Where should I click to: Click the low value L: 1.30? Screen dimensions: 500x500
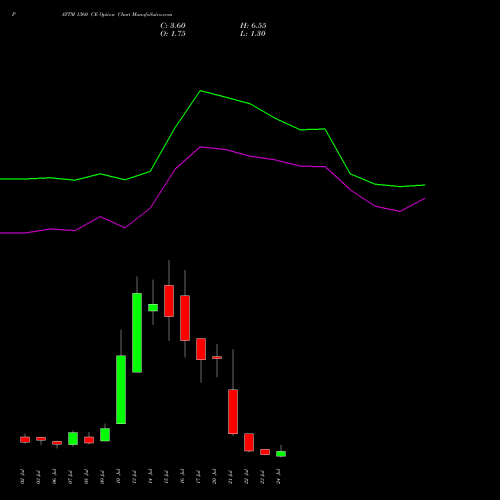tap(253, 34)
